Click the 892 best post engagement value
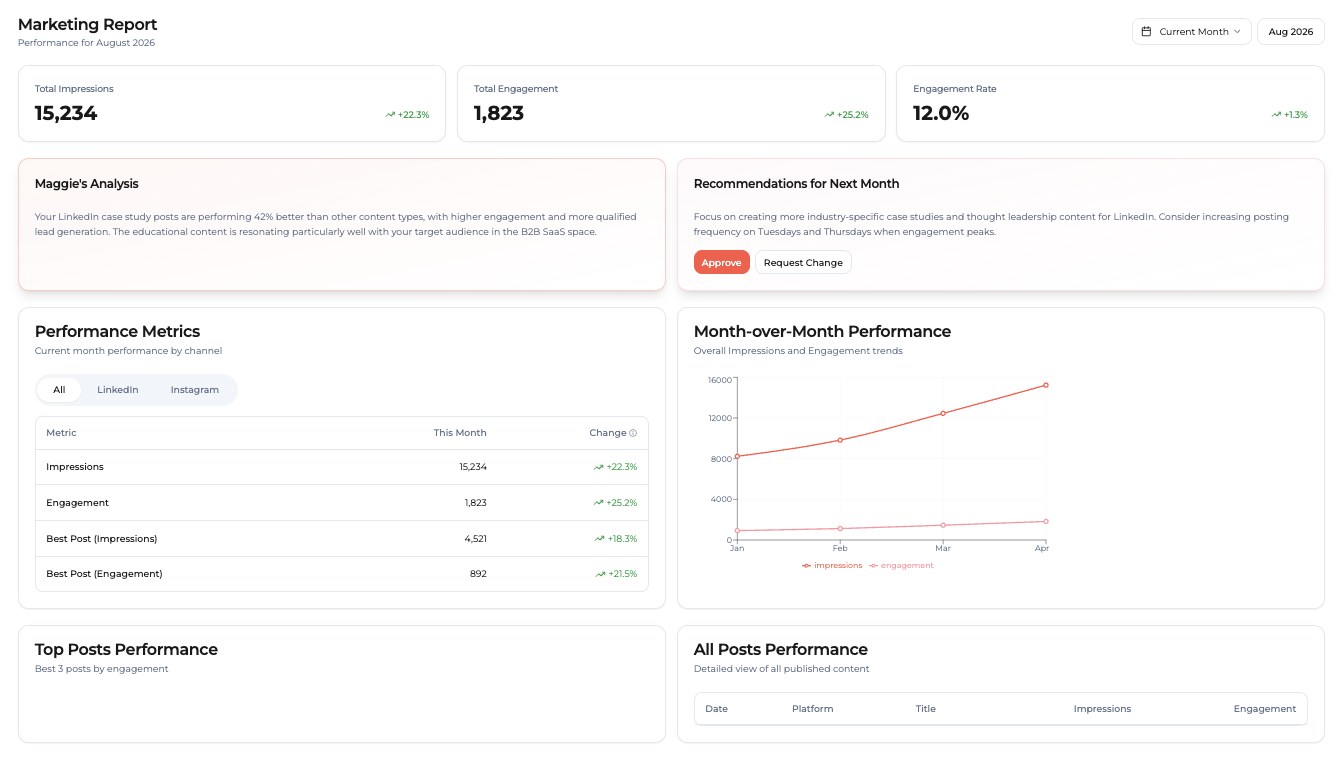 (478, 575)
